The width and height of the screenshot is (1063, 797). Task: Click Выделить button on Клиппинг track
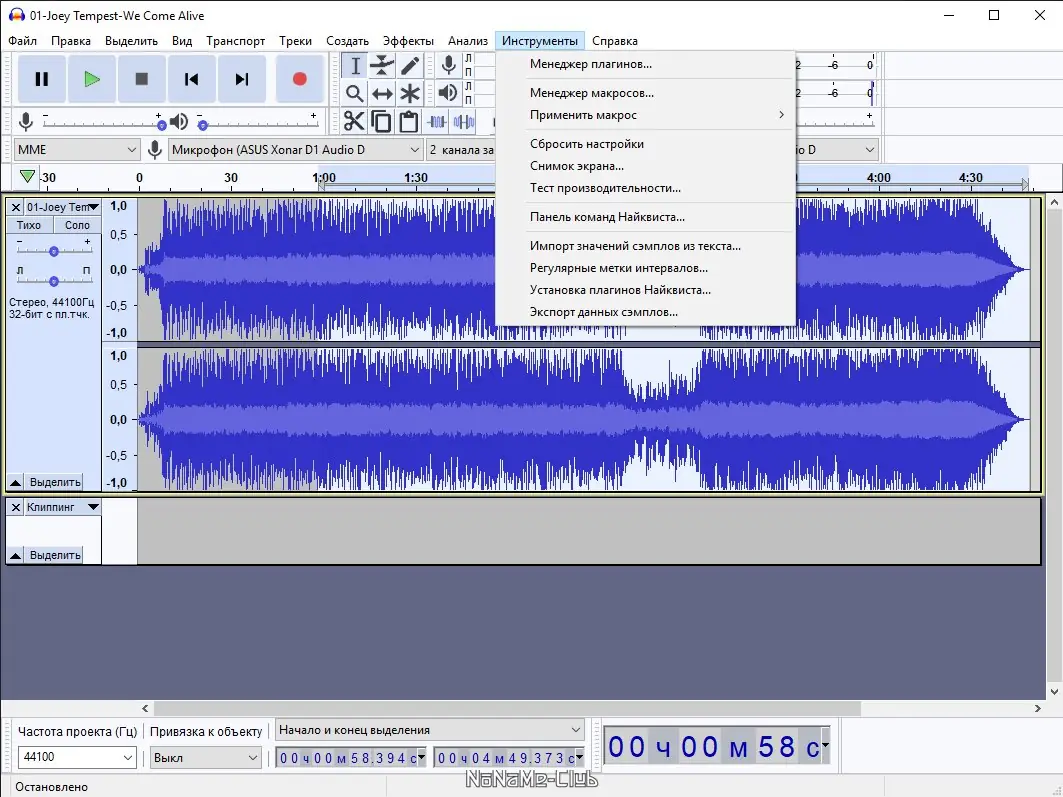(54, 555)
